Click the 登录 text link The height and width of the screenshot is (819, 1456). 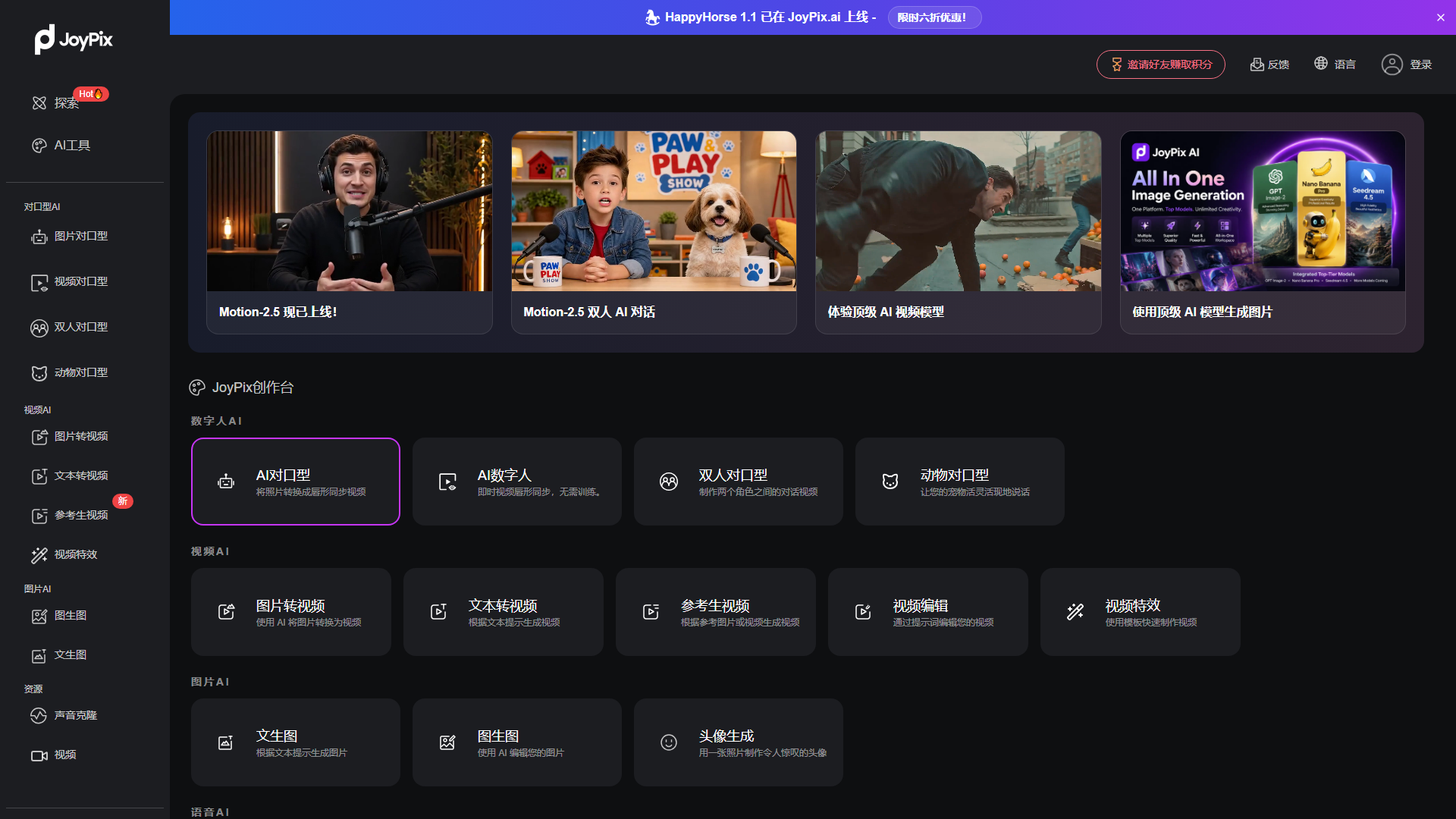coord(1421,64)
